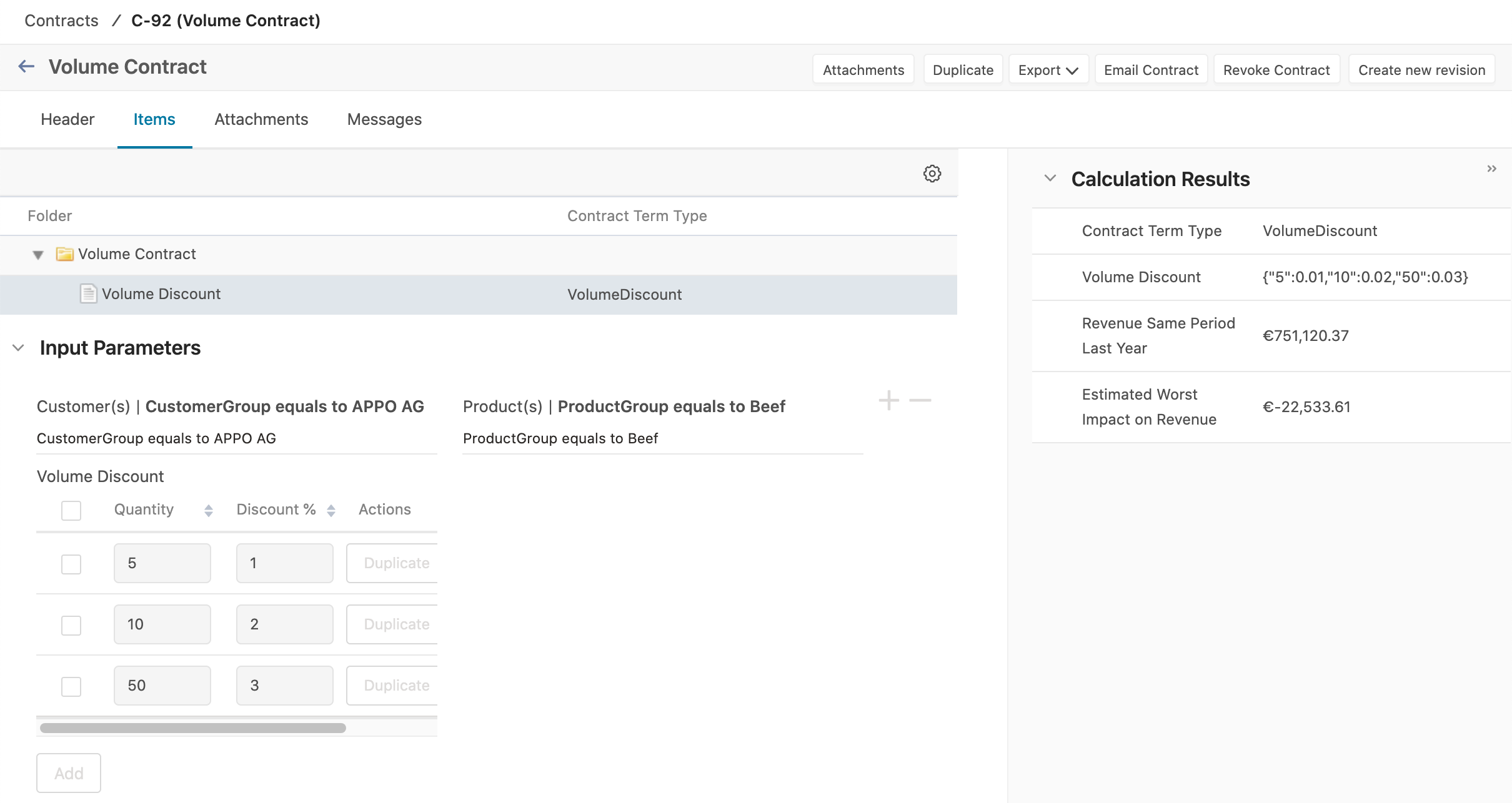
Task: Collapse the Volume Contract folder tree node
Action: point(38,255)
